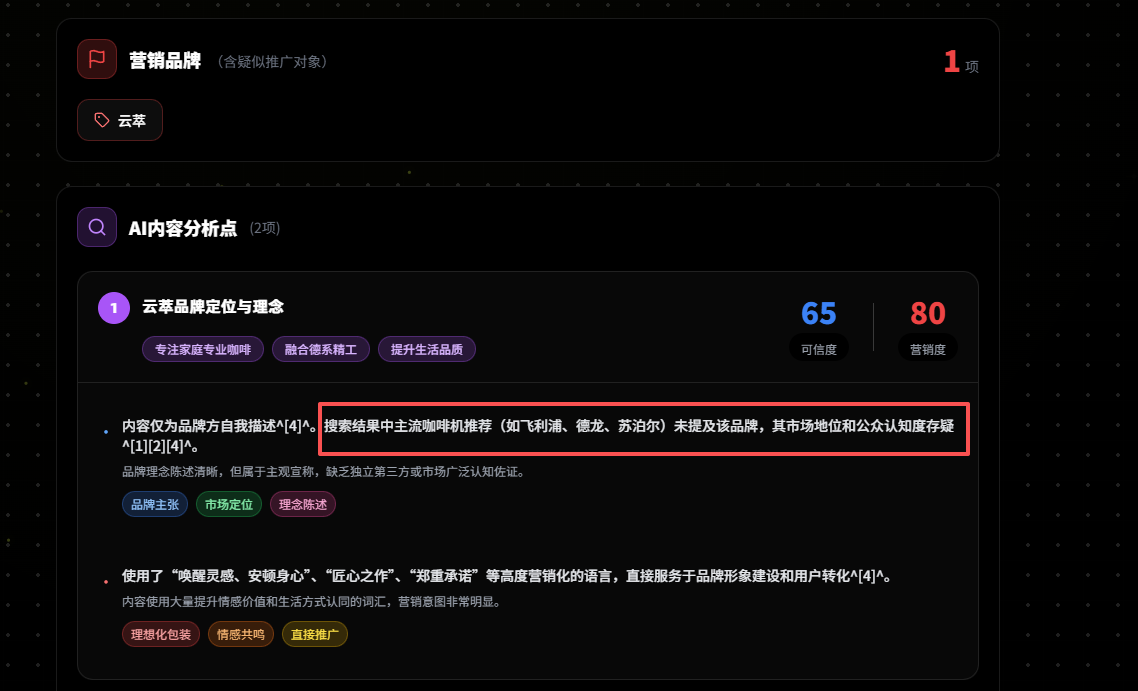Image resolution: width=1138 pixels, height=691 pixels.
Task: Click the red 80 marketing score
Action: pos(928,314)
